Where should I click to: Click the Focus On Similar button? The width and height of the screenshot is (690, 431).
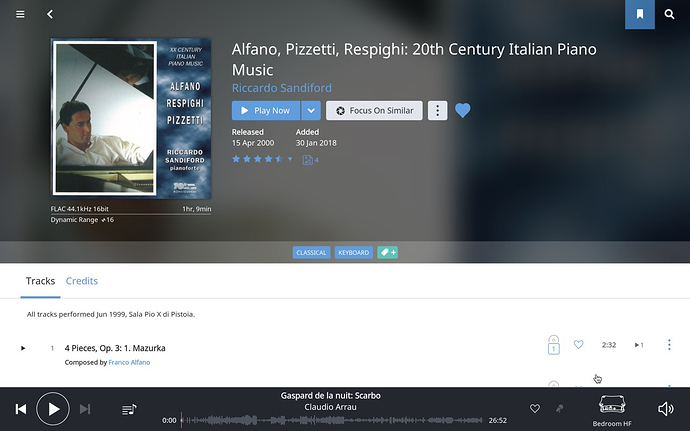(374, 111)
